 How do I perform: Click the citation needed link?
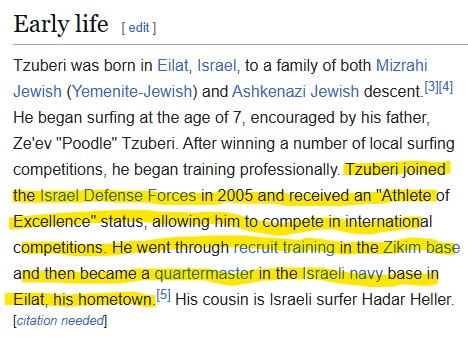60,321
